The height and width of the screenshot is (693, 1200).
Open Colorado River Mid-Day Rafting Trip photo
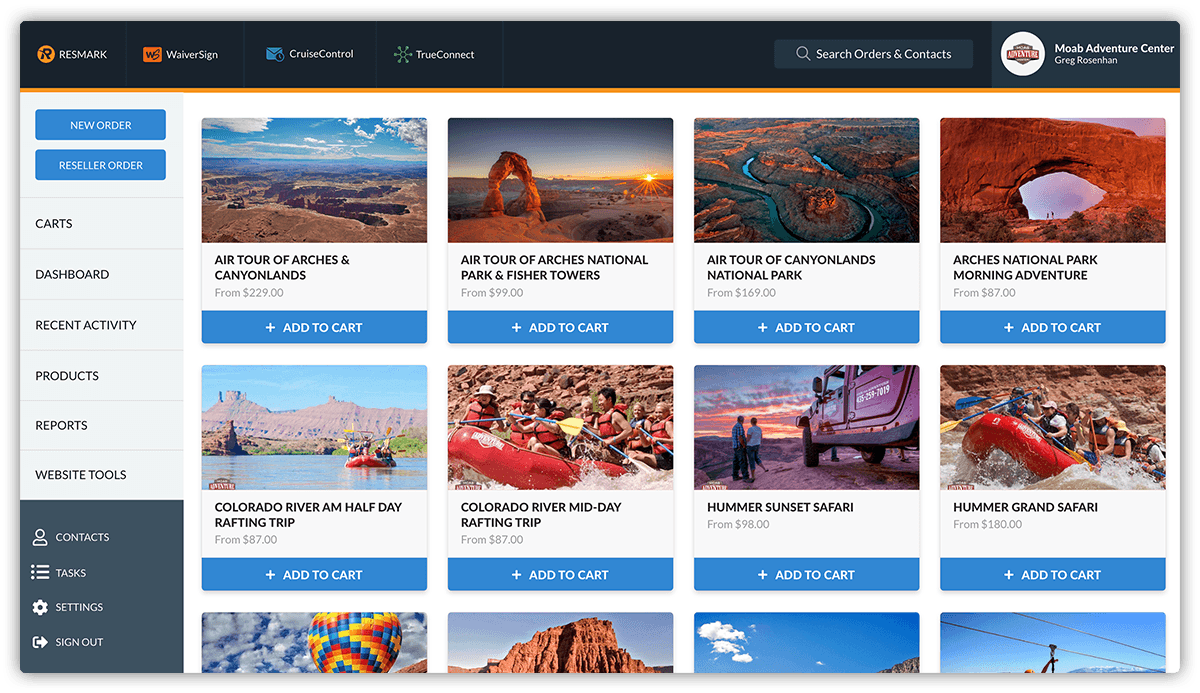(x=560, y=427)
